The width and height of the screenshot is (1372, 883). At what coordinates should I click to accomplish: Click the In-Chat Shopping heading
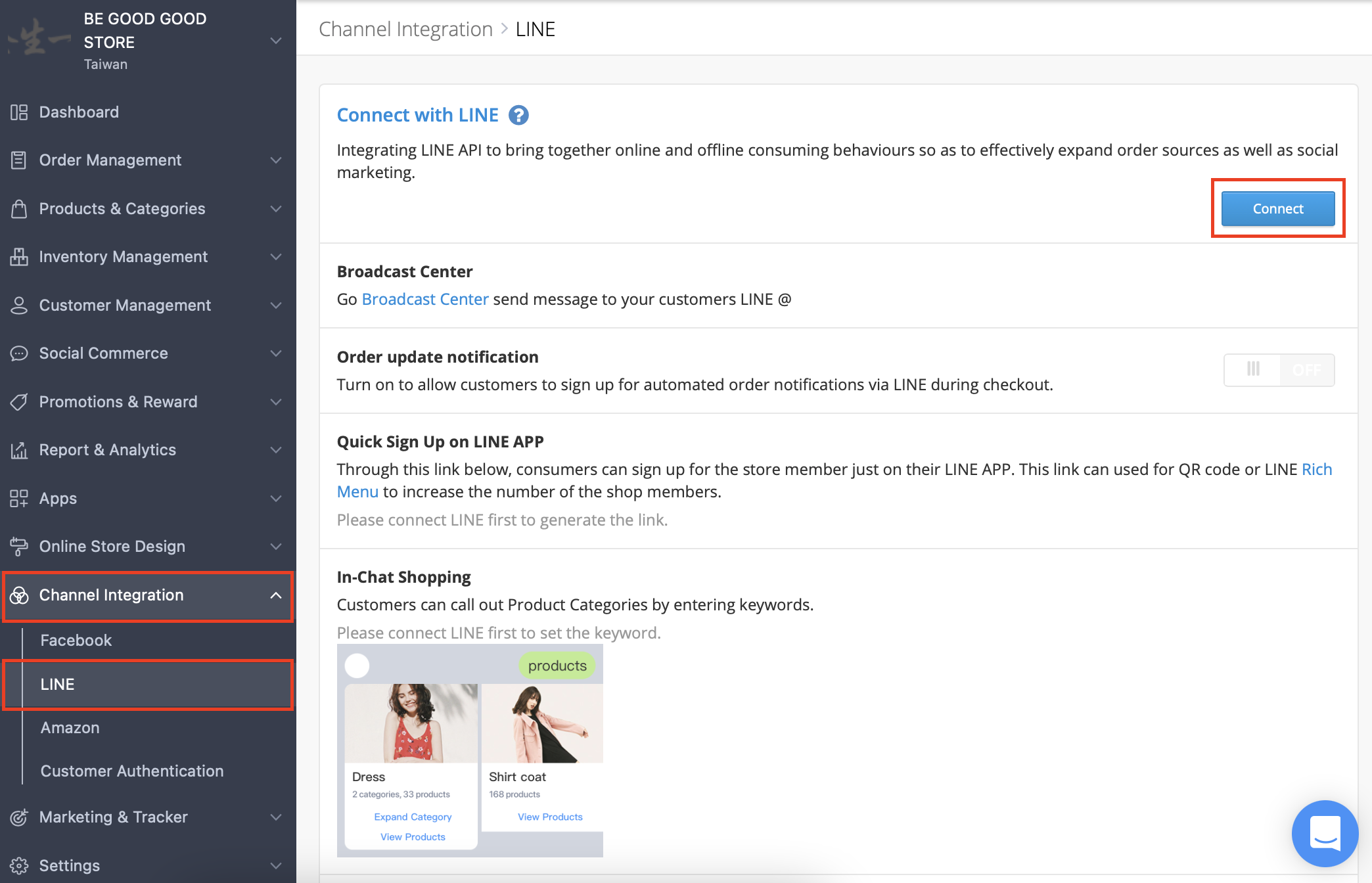404,577
